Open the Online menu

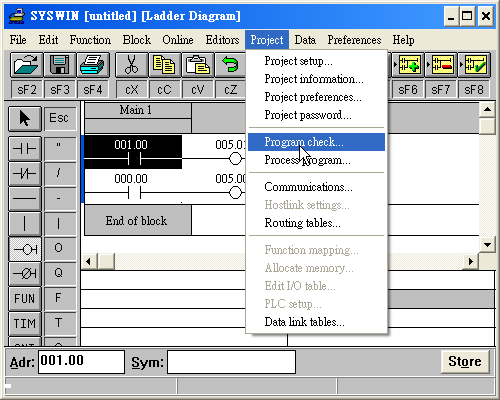click(178, 40)
